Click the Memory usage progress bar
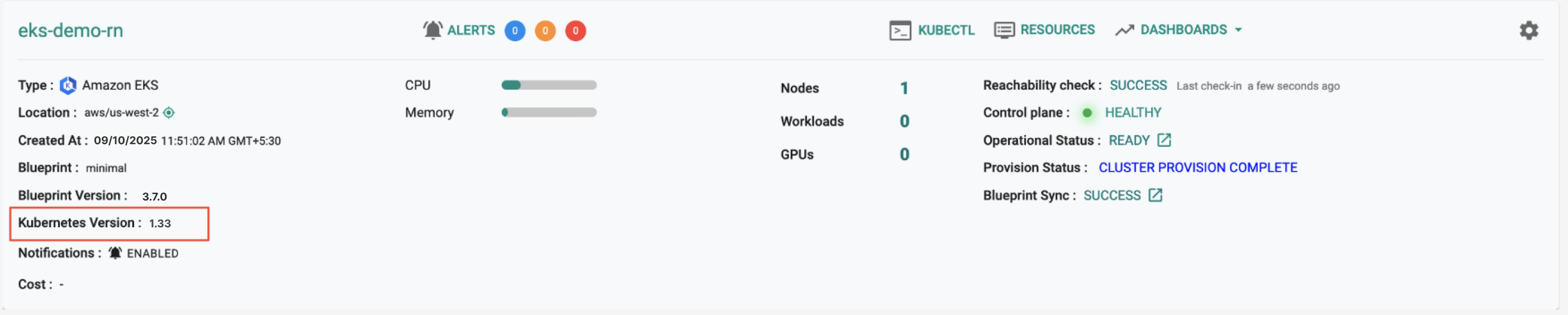Image resolution: width=1568 pixels, height=315 pixels. point(548,112)
